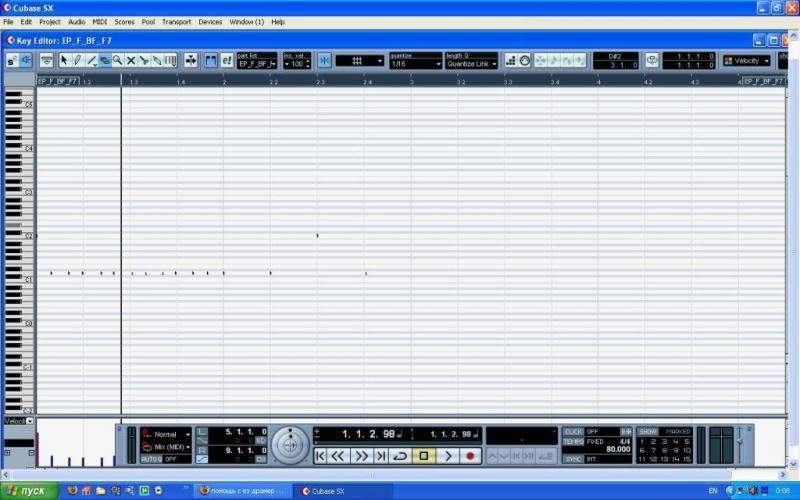Click the SYNC button on transport

pyautogui.click(x=573, y=459)
